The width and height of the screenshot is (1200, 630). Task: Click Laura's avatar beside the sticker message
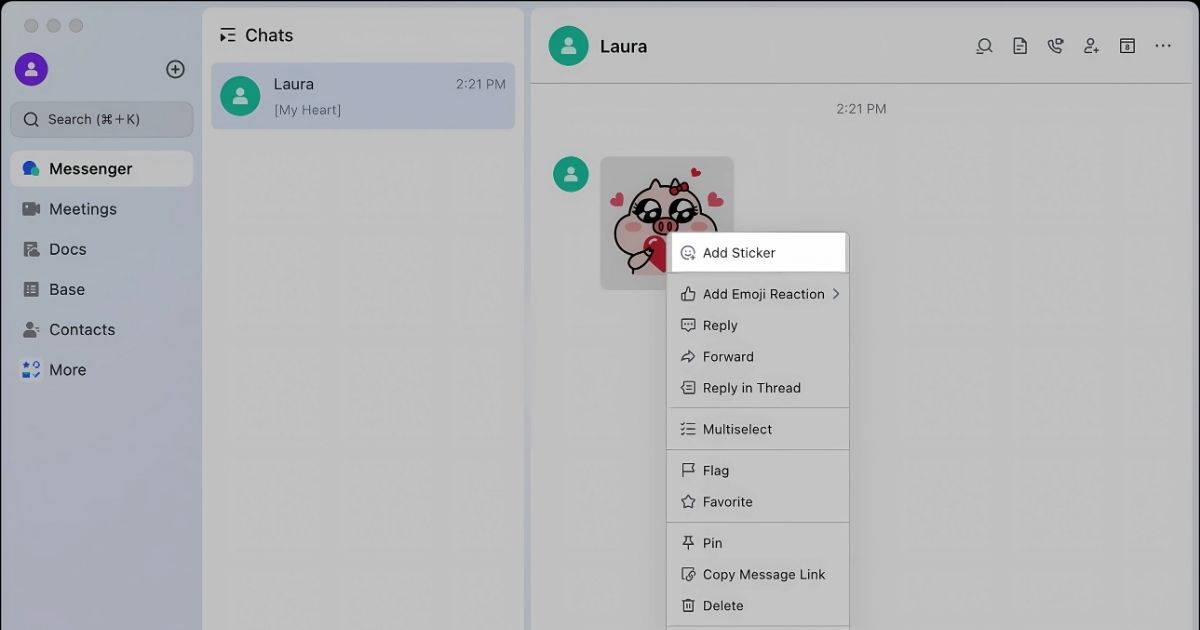coord(571,174)
